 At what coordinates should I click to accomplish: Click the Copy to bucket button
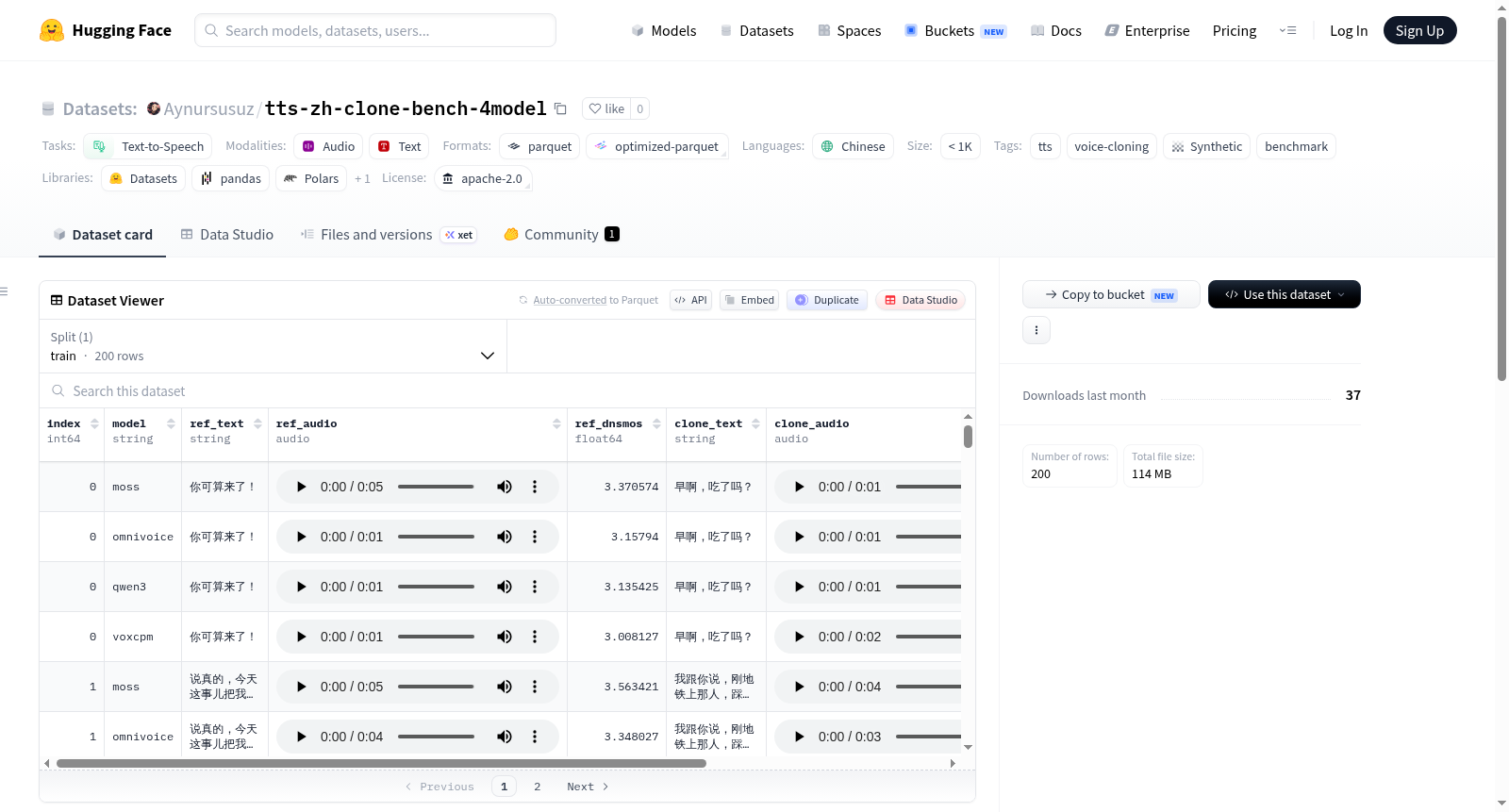coord(1111,294)
